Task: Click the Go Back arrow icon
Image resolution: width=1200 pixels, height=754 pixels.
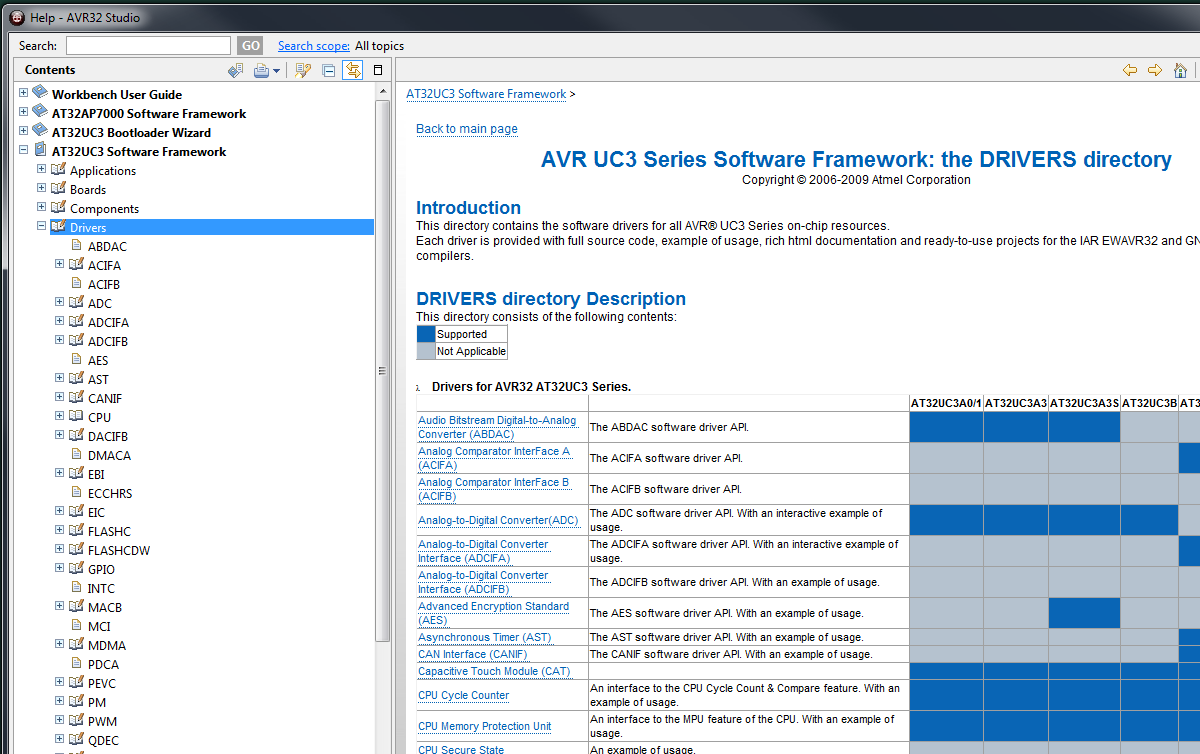Action: tap(1130, 70)
